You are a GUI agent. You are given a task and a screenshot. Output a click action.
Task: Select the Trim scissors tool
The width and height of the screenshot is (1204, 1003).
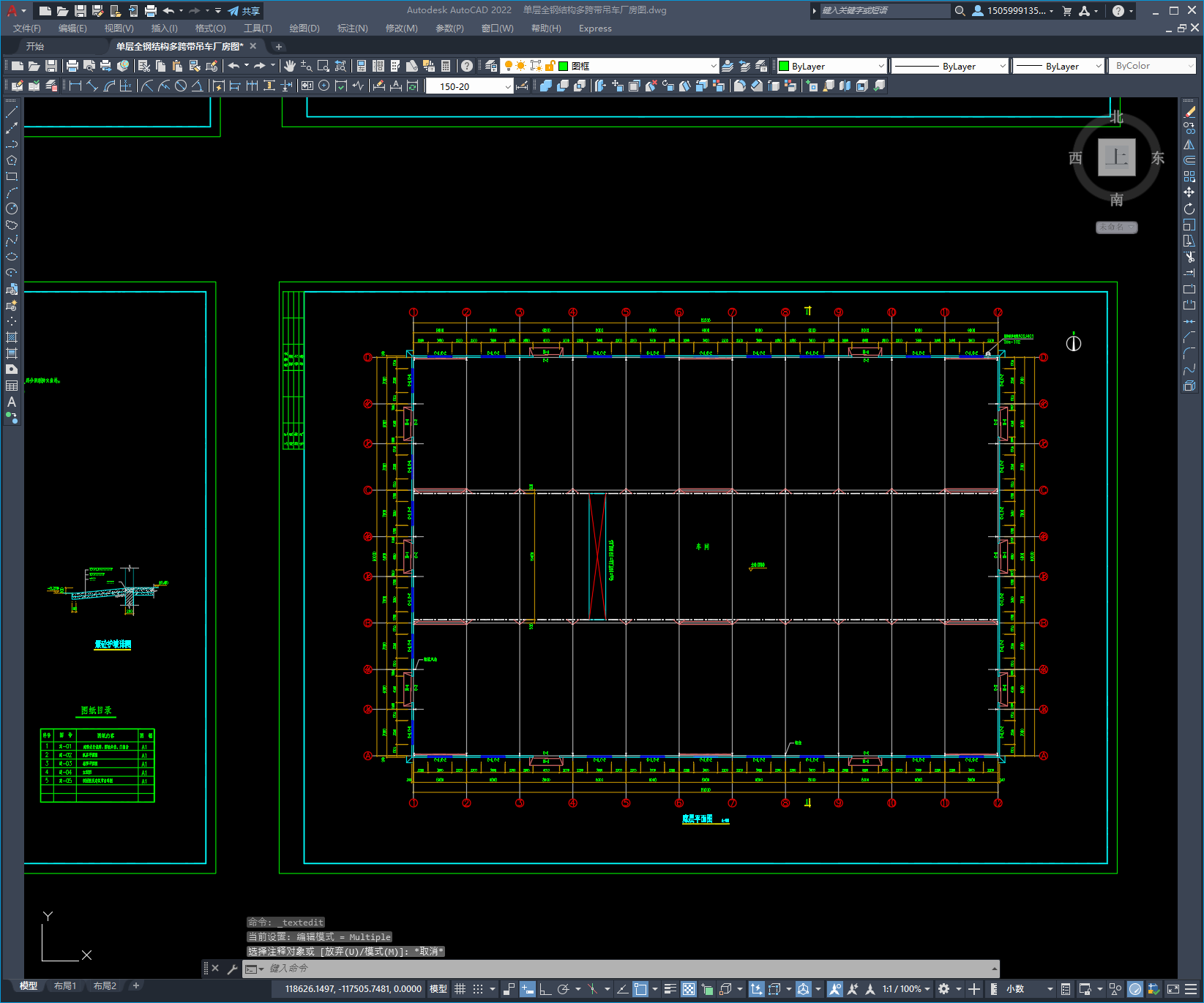point(1189,257)
